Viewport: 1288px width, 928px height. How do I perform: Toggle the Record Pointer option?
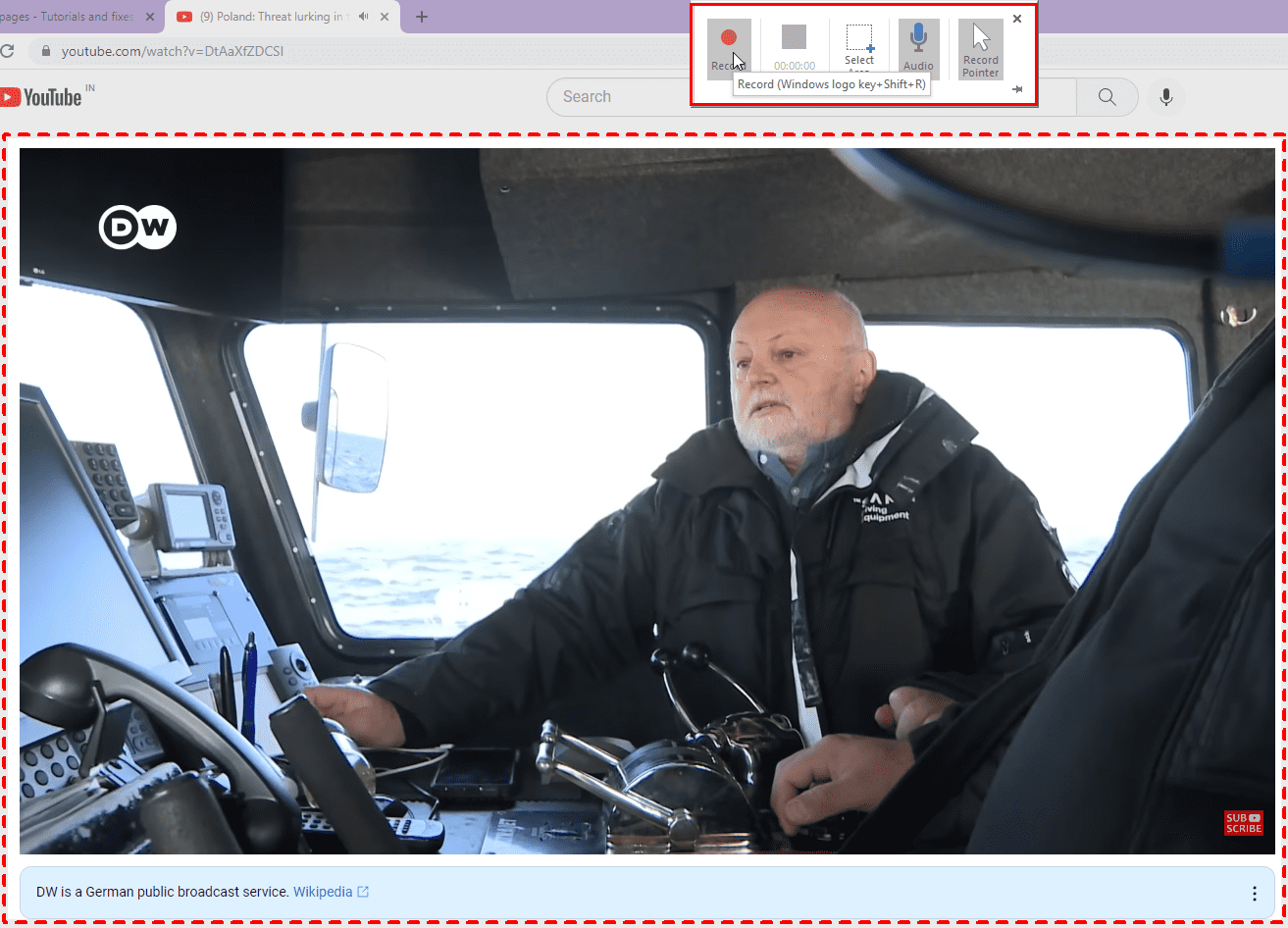(x=980, y=44)
